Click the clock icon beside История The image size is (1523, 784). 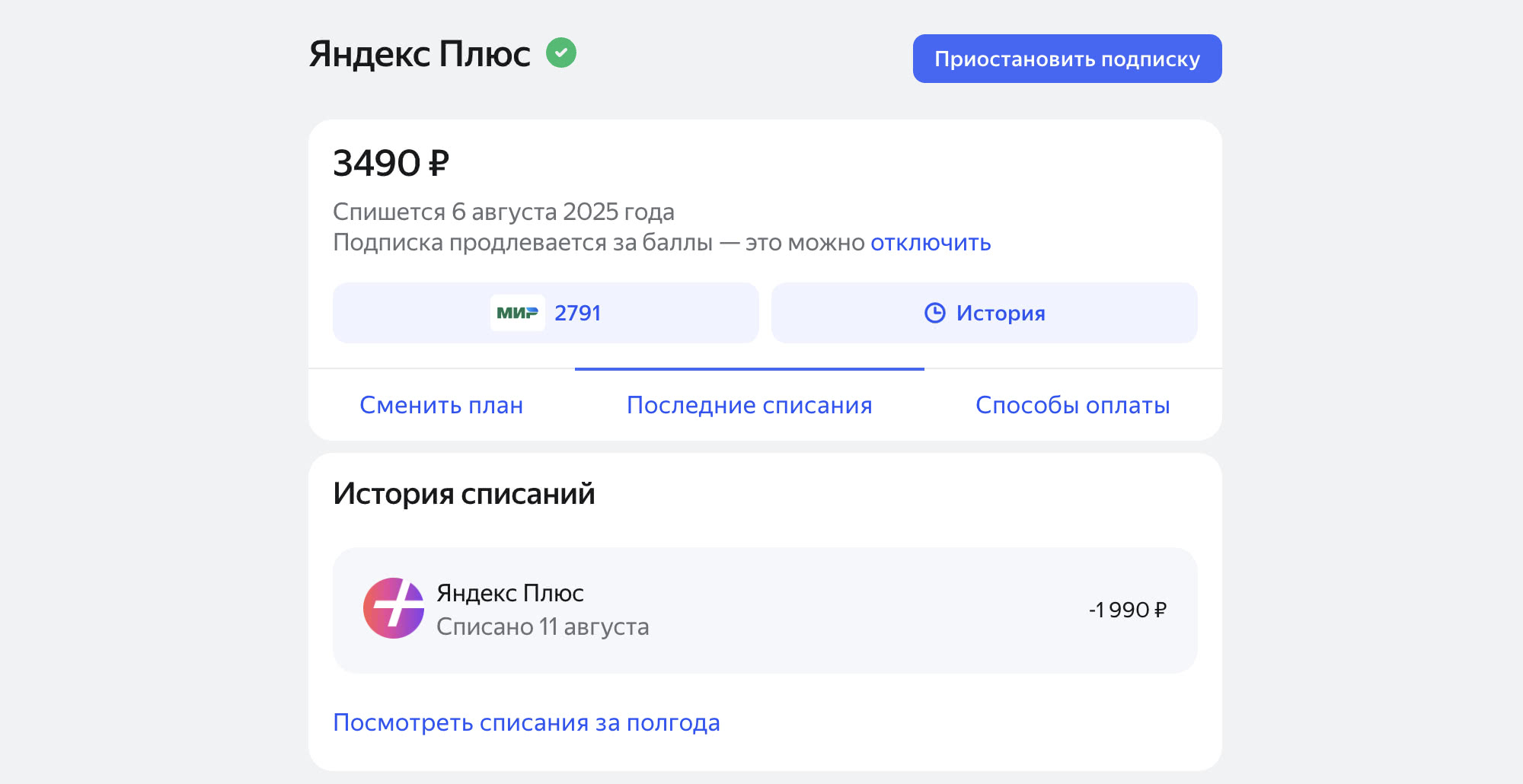pyautogui.click(x=935, y=313)
